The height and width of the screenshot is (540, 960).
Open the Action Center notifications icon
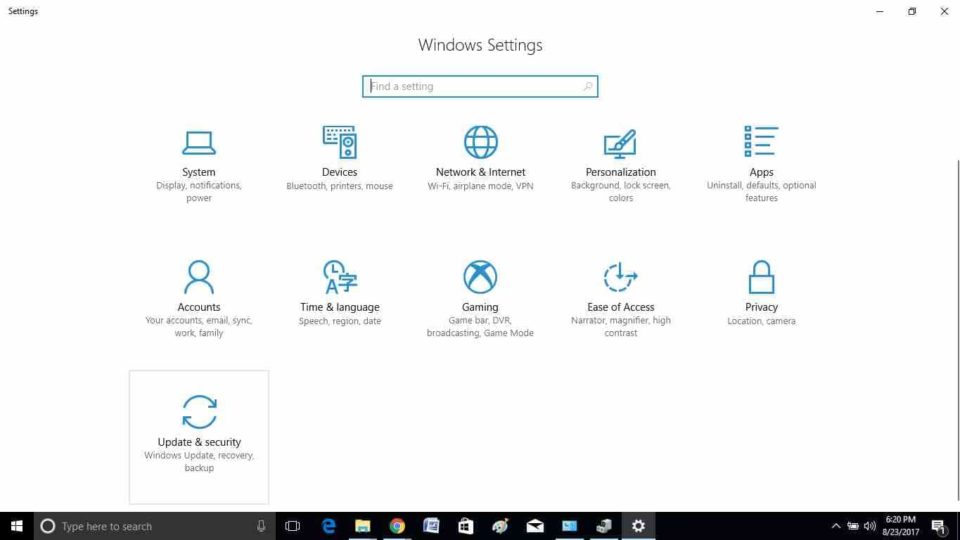pos(939,526)
